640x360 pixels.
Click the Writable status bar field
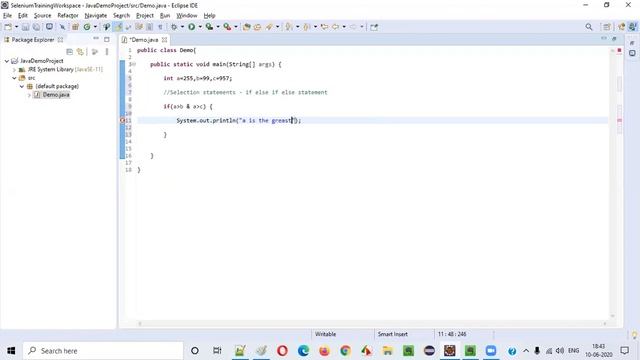click(325, 334)
